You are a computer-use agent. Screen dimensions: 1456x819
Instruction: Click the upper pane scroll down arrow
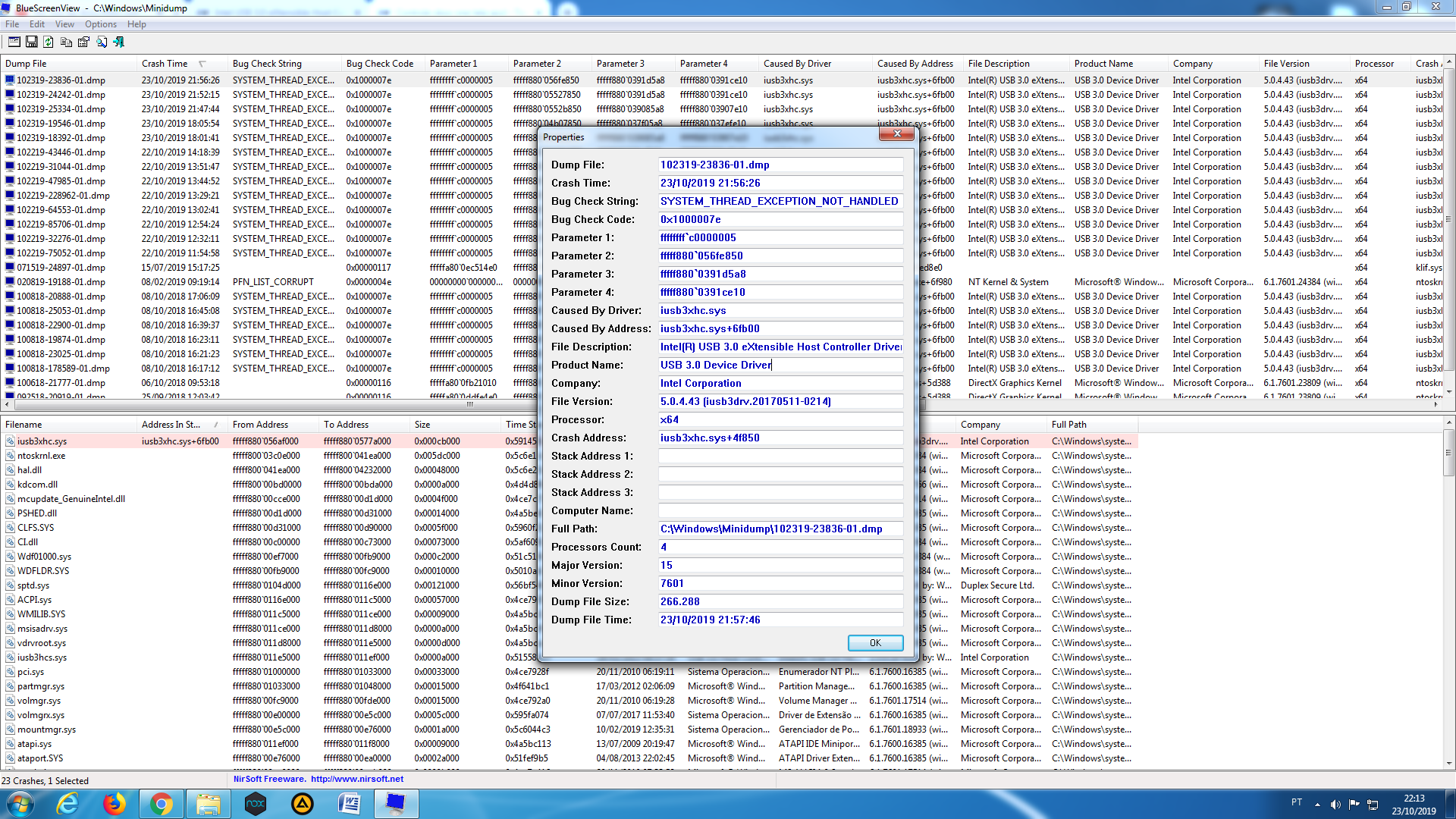click(1448, 393)
